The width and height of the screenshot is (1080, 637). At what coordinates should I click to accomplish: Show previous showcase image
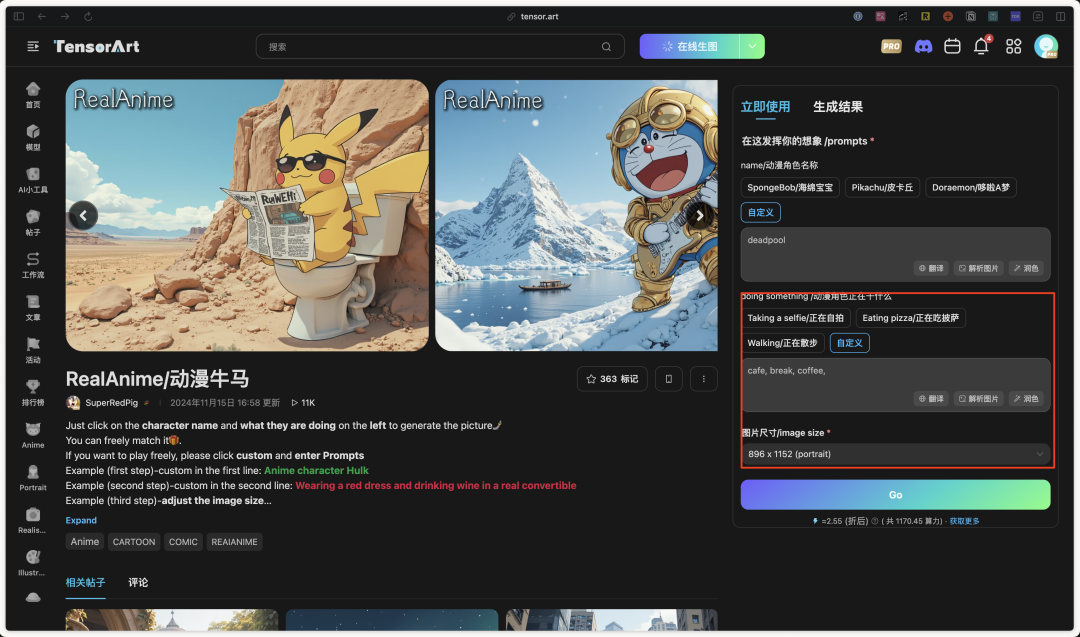(83, 216)
